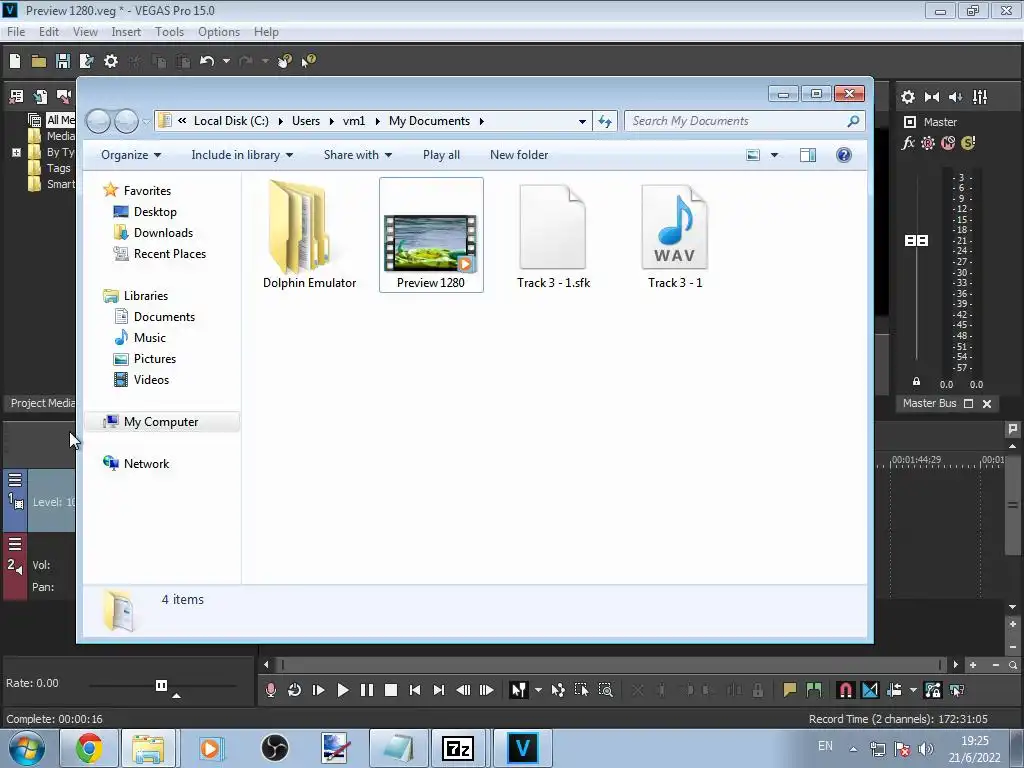Toggle the Explorer preview pane
This screenshot has width=1024, height=768.
[808, 155]
